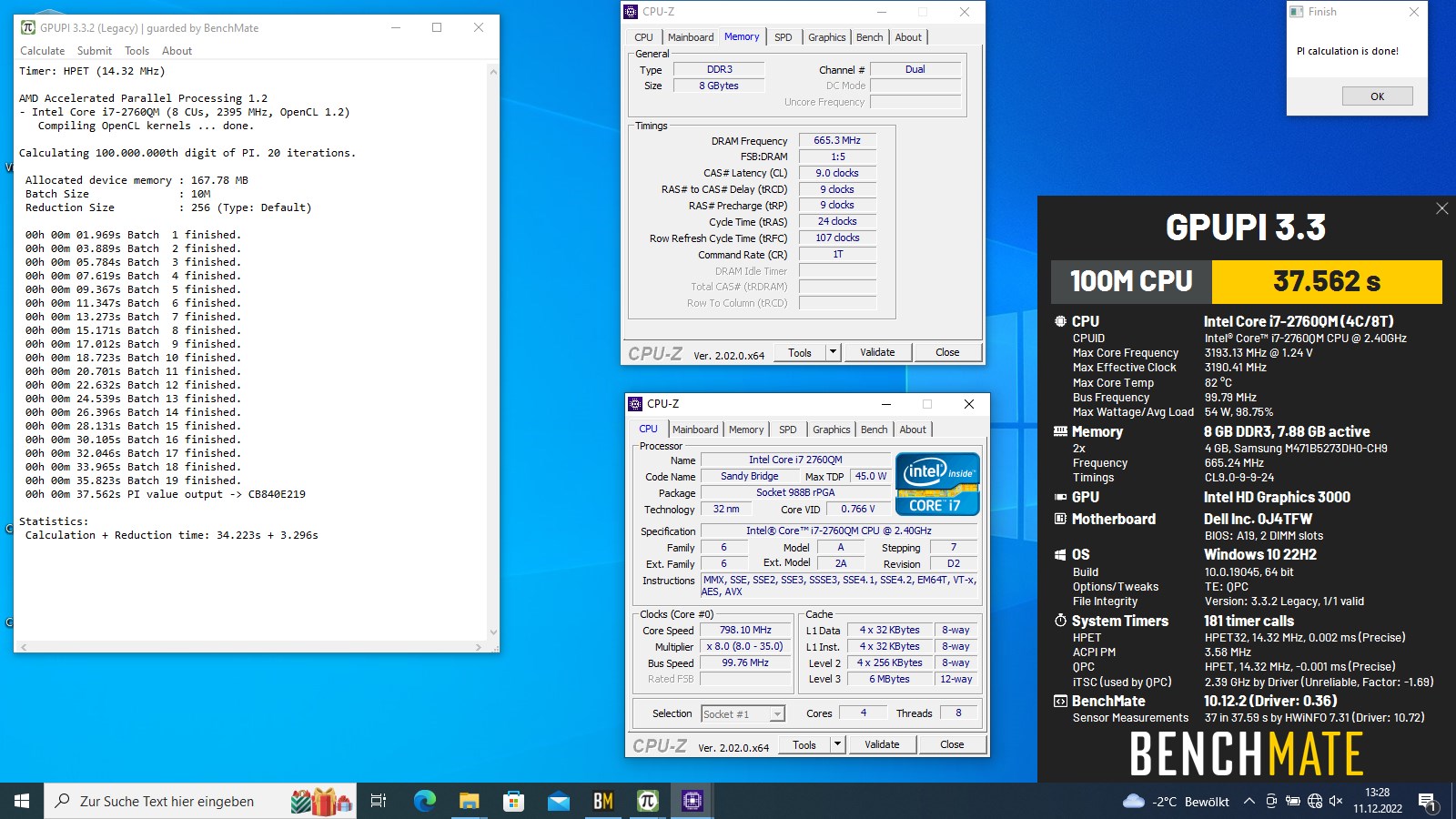Open Task View on the taskbar

pyautogui.click(x=379, y=801)
